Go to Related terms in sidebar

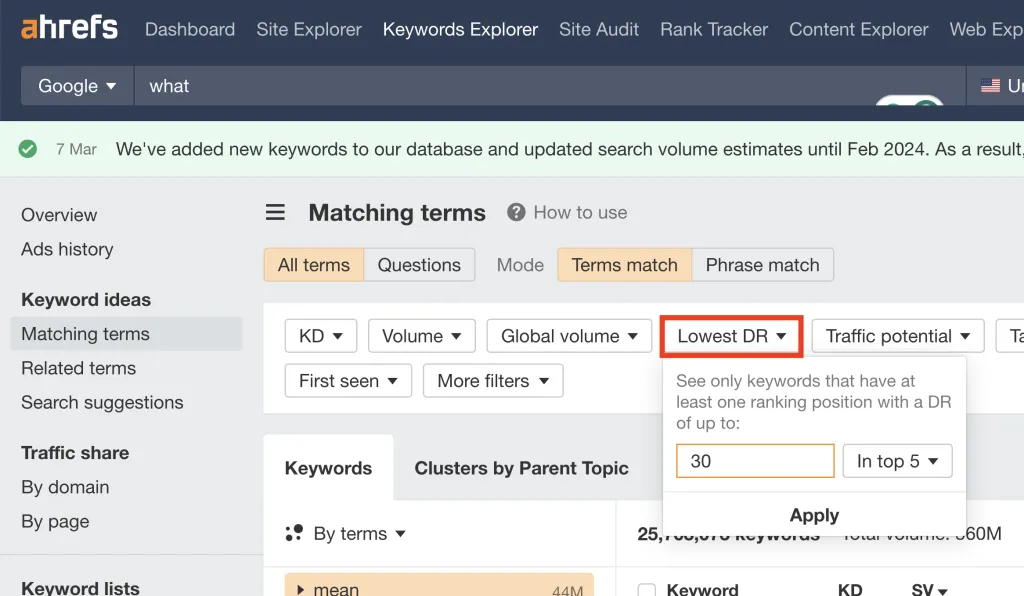pyautogui.click(x=78, y=368)
